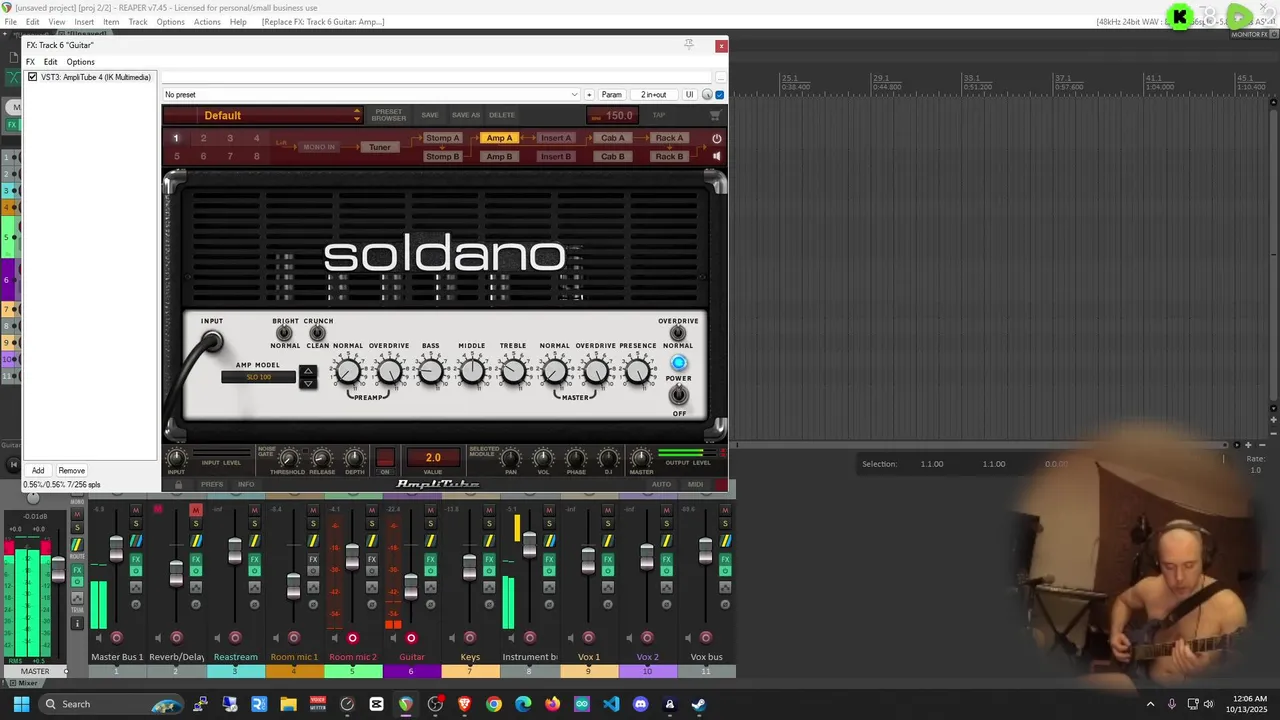Select the Cab A module
1280x720 pixels.
pos(613,138)
